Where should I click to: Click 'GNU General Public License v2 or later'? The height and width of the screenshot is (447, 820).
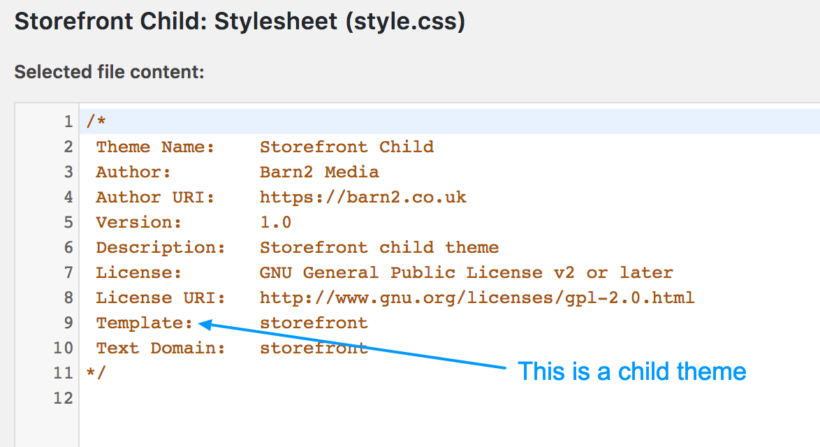[466, 272]
